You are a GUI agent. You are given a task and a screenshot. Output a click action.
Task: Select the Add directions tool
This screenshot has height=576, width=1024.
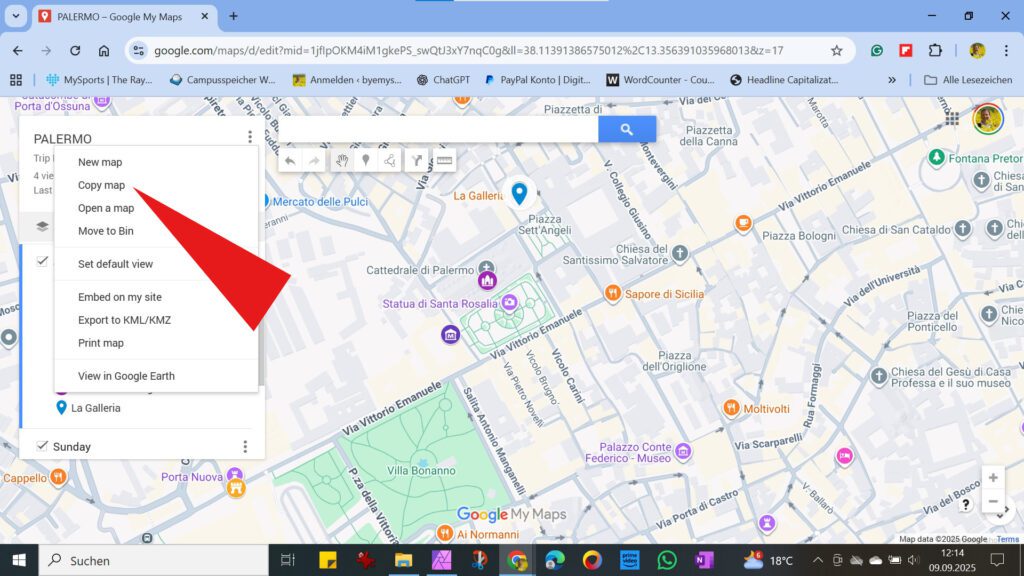pos(417,160)
